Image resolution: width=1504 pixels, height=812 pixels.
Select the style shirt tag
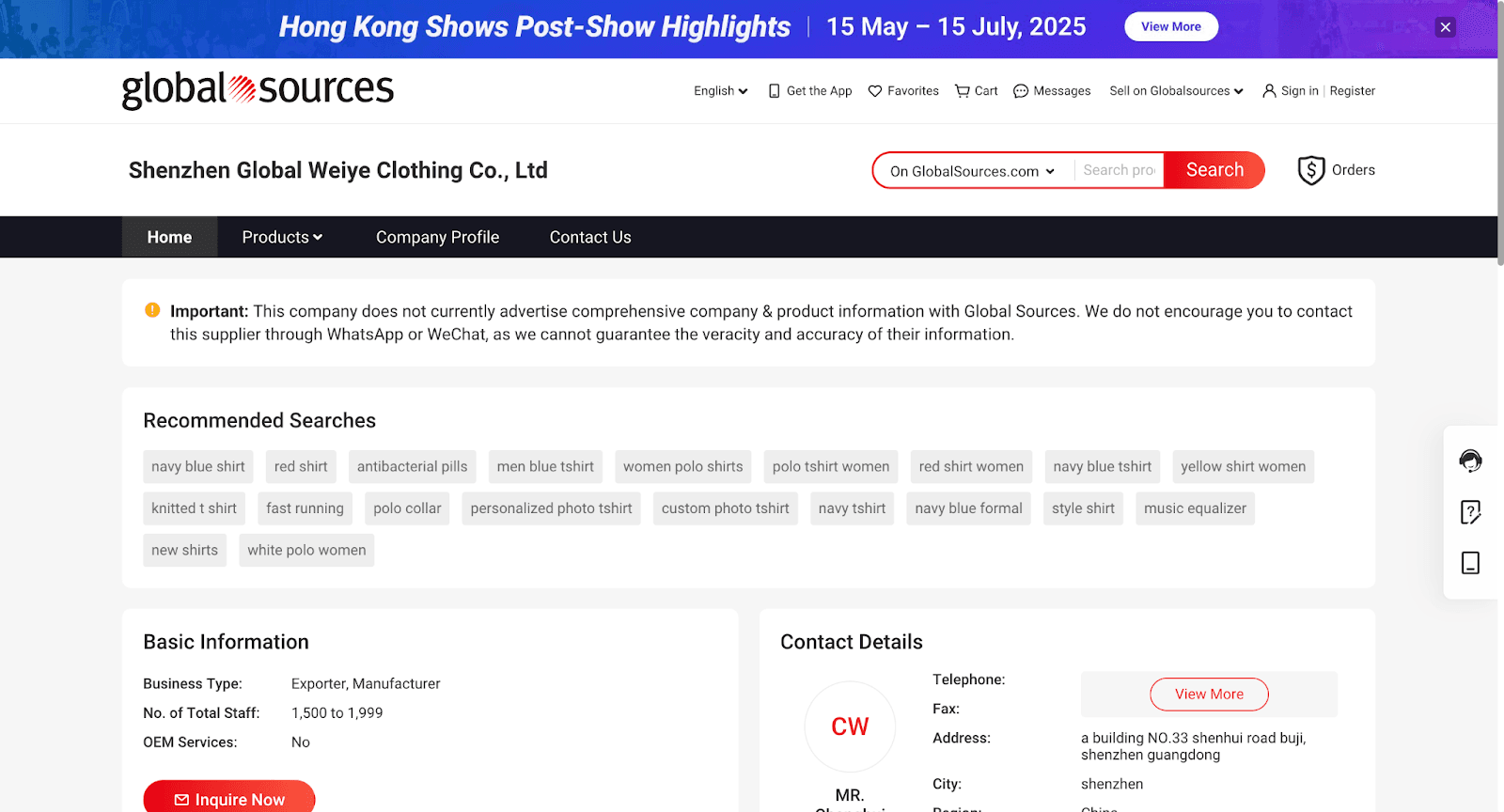pos(1083,508)
